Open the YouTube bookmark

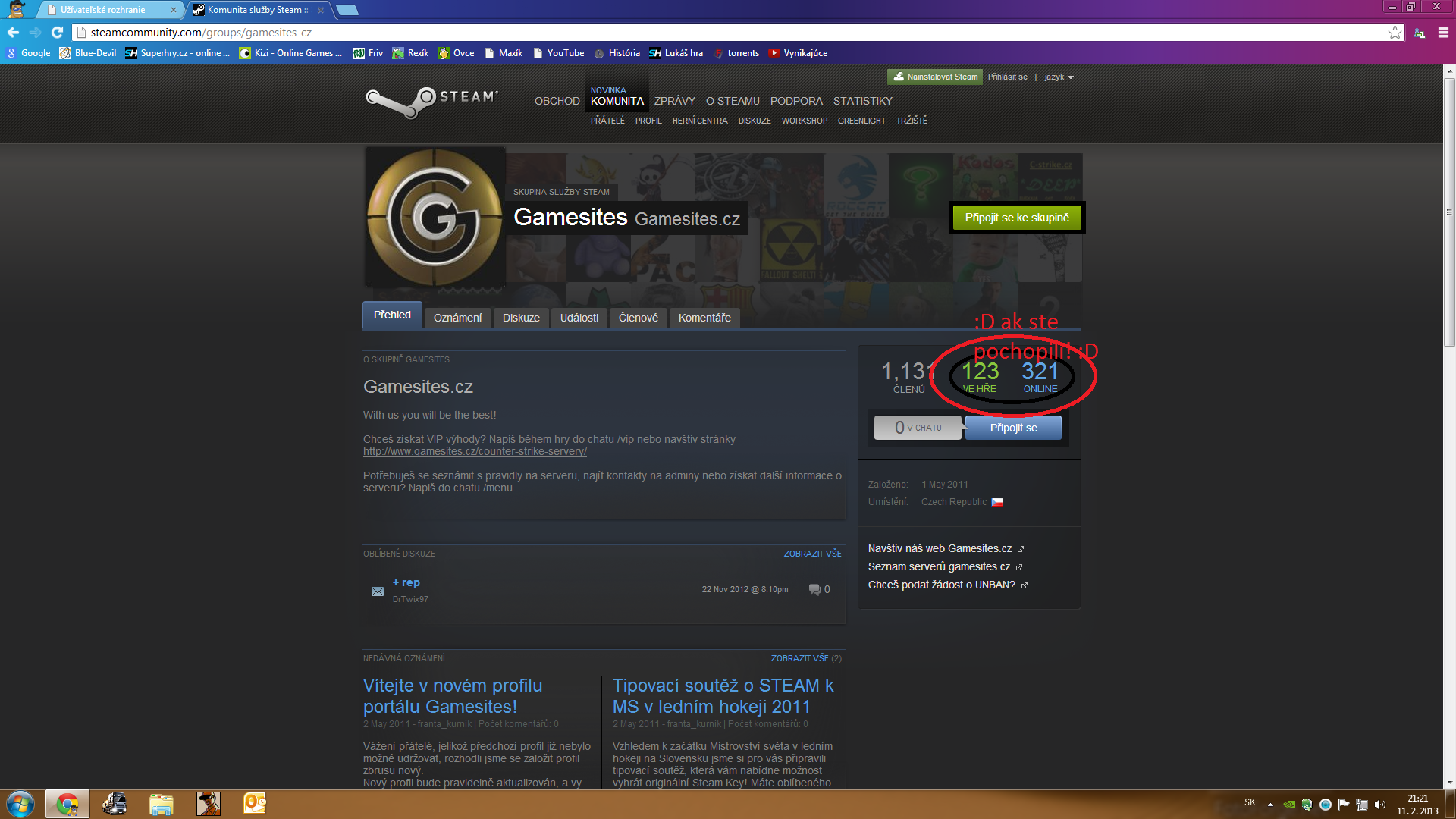(x=558, y=53)
